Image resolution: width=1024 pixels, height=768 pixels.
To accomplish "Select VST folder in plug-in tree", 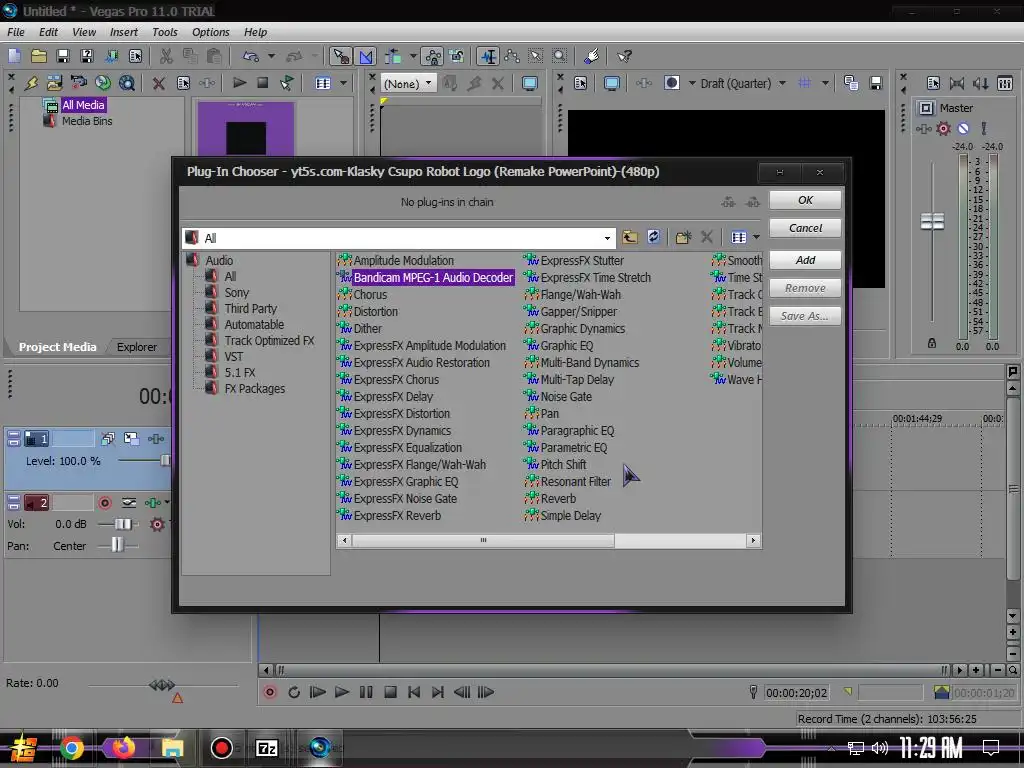I will pyautogui.click(x=234, y=357).
